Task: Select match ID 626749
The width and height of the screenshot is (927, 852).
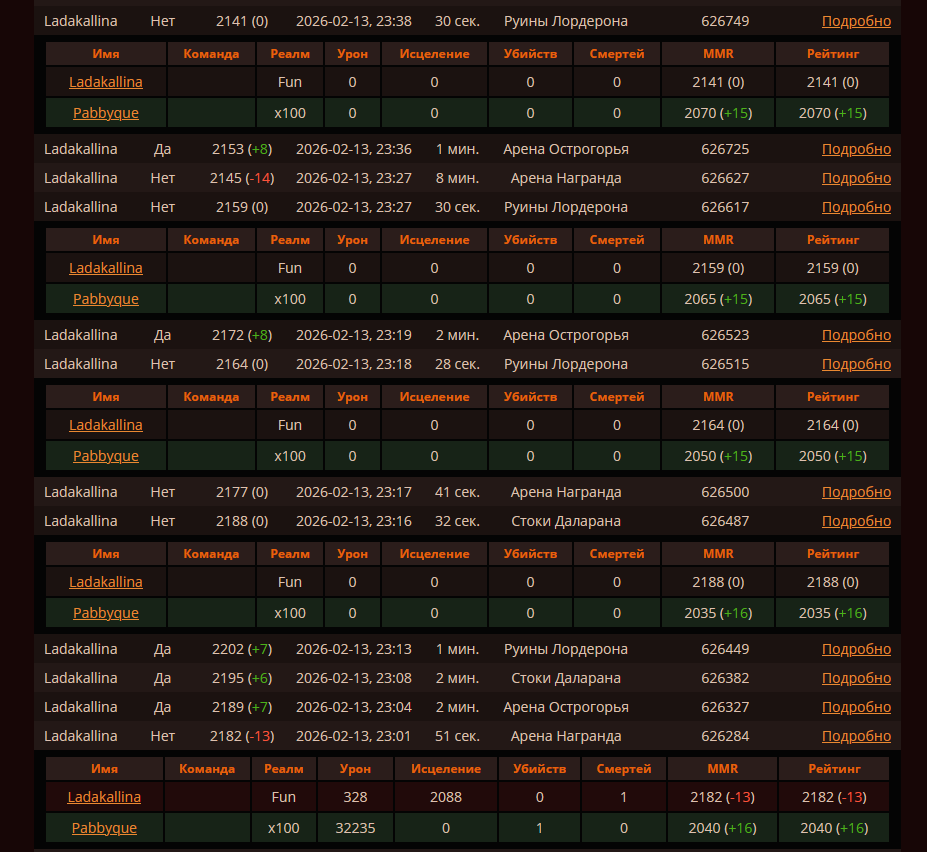Action: [725, 21]
